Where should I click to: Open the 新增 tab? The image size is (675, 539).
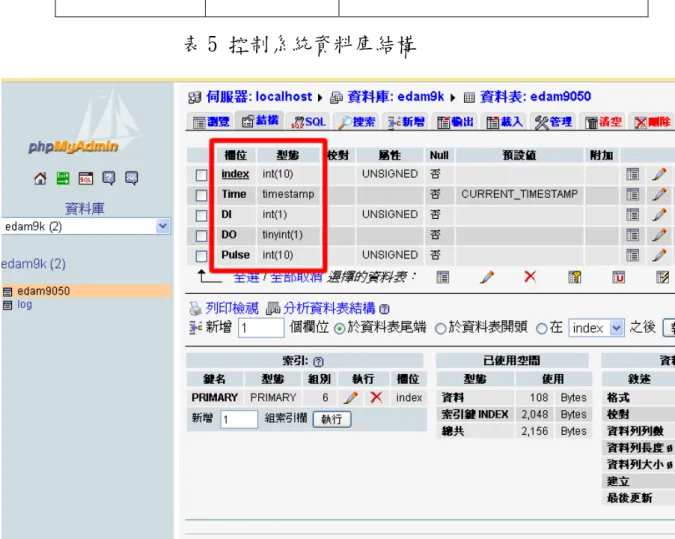coord(406,122)
